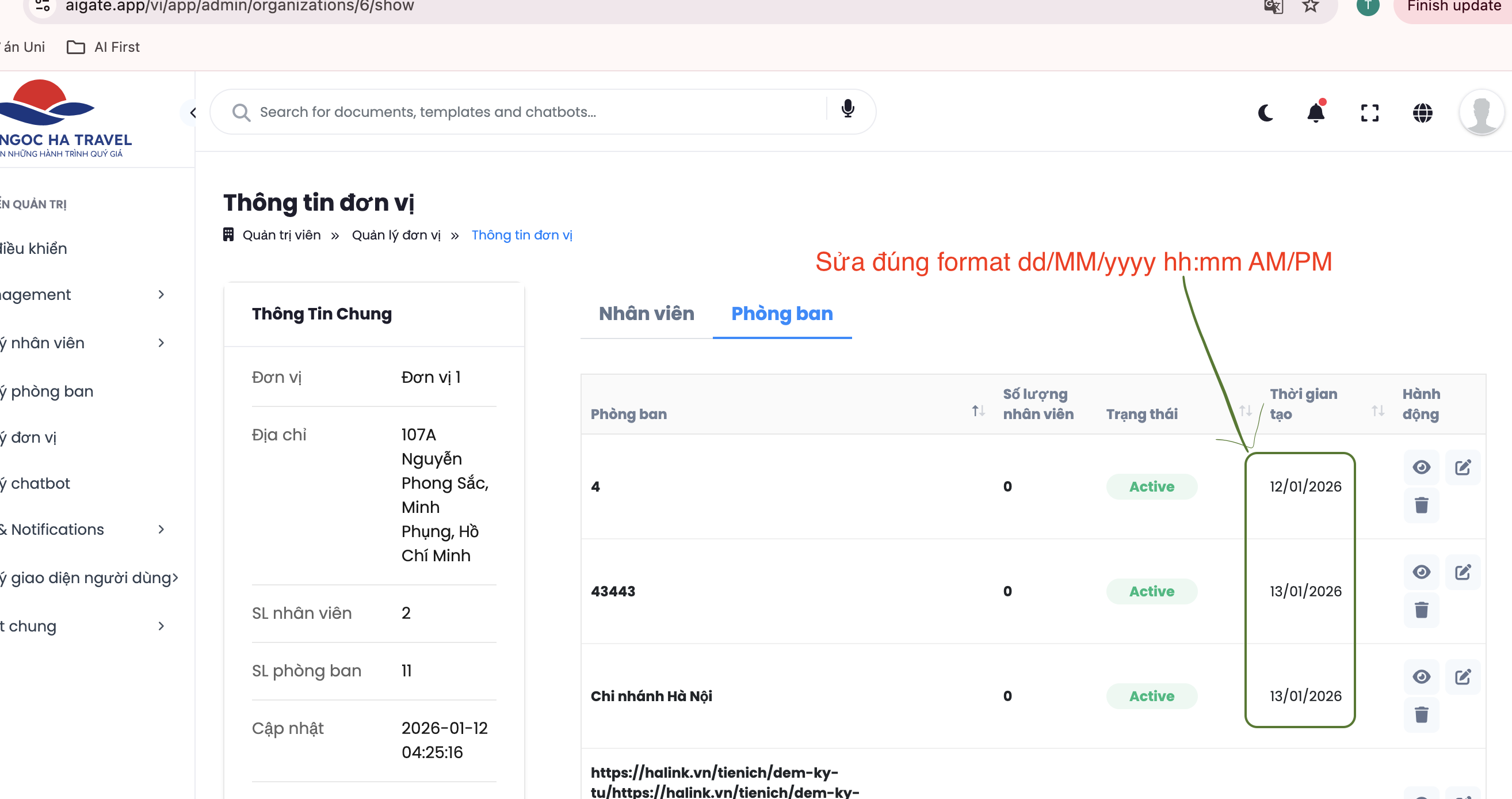Switch to dark mode moon icon
This screenshot has width=1512, height=799.
click(1266, 112)
